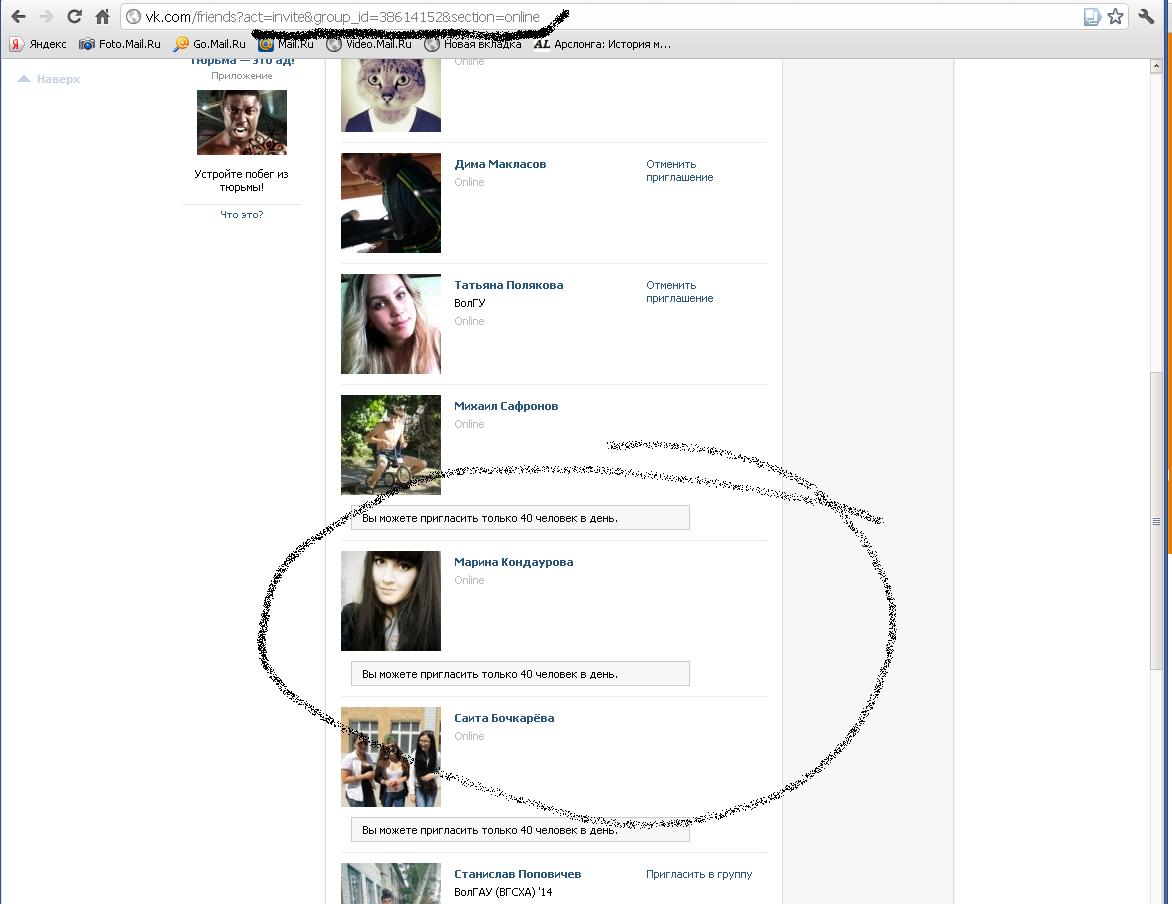
Task: Go back using browser back arrow
Action: [18, 16]
